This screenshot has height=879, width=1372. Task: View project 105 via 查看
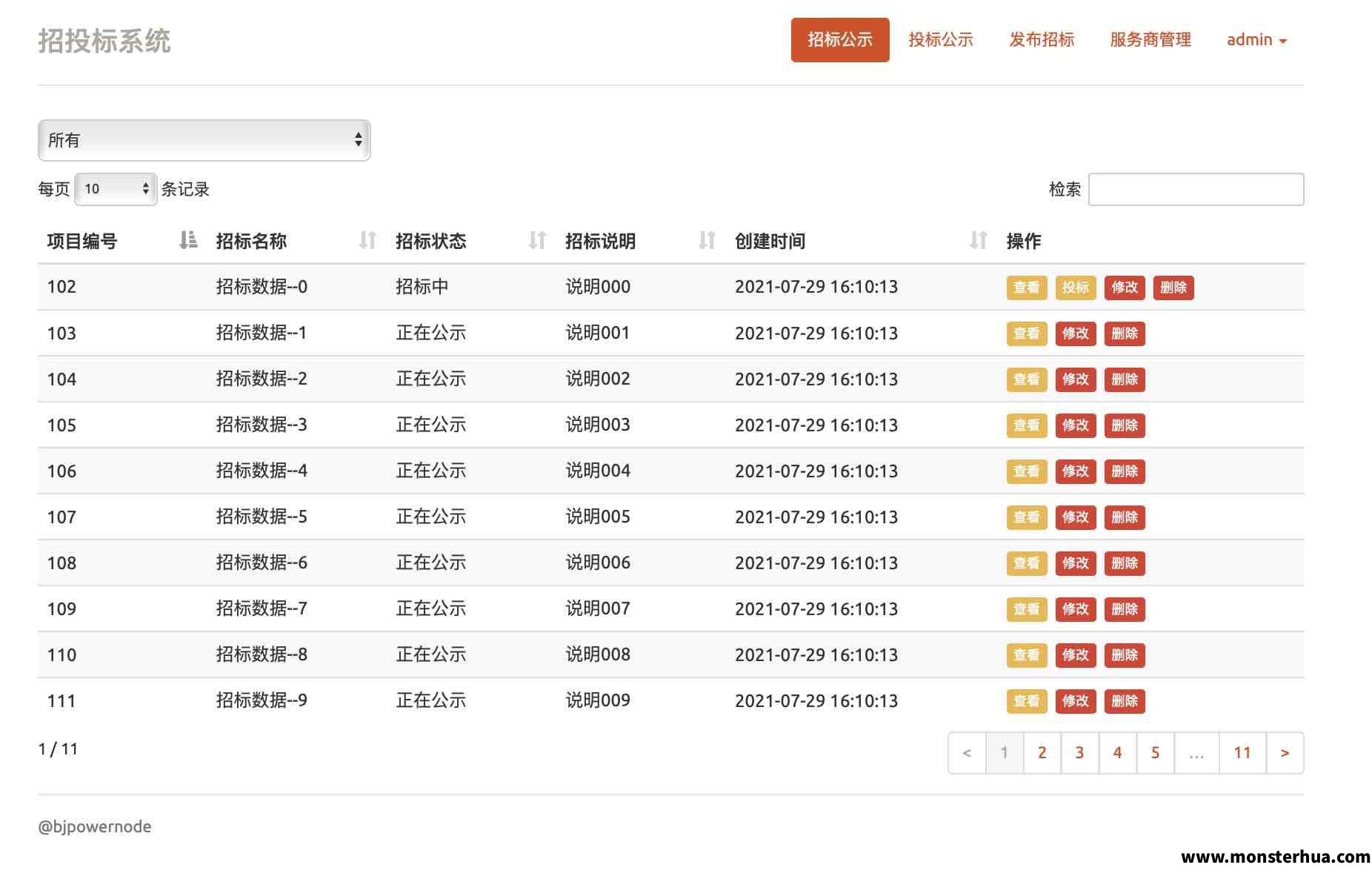(x=1026, y=425)
